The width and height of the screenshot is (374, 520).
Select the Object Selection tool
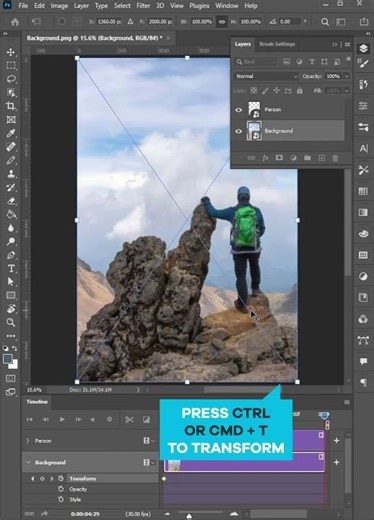pos(11,93)
